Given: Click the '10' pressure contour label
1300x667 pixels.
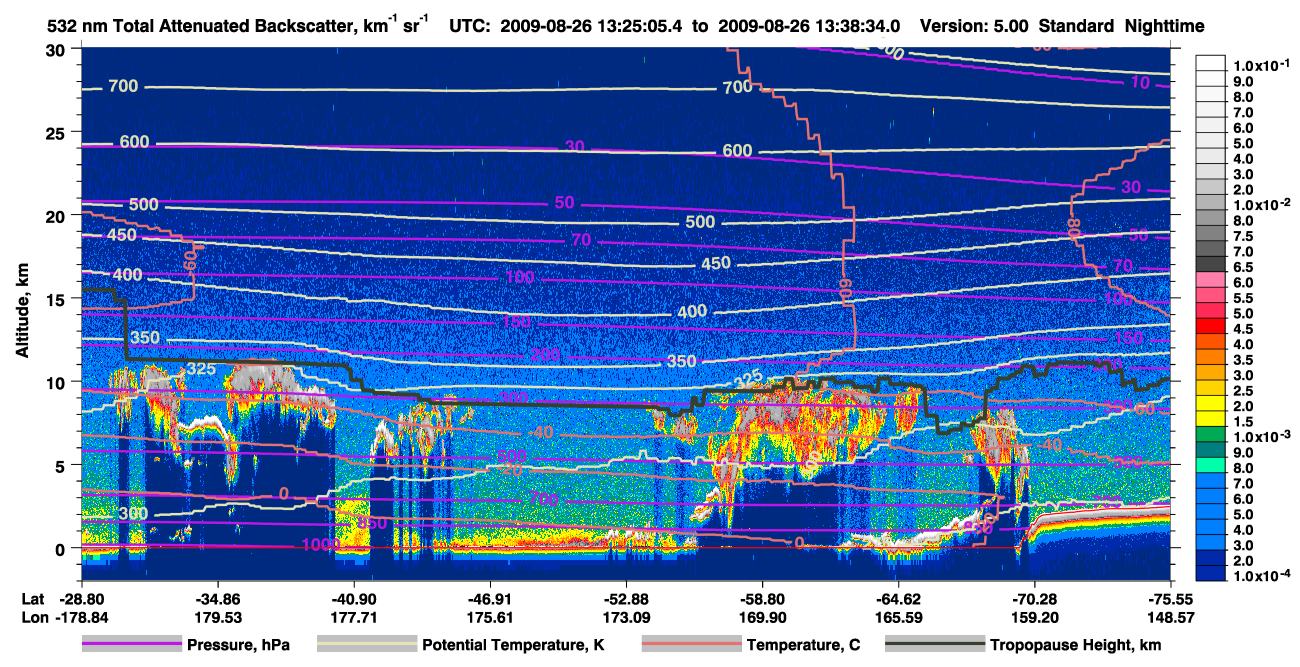Looking at the screenshot, I should [x=1140, y=83].
